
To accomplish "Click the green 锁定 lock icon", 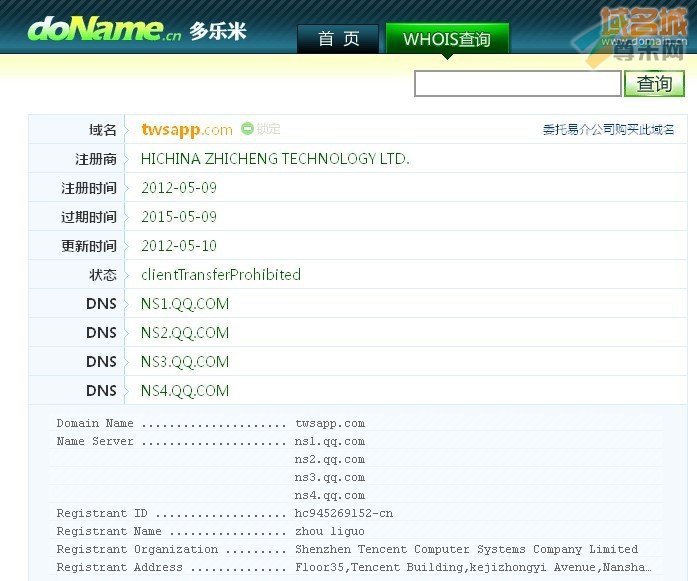I will click(247, 128).
